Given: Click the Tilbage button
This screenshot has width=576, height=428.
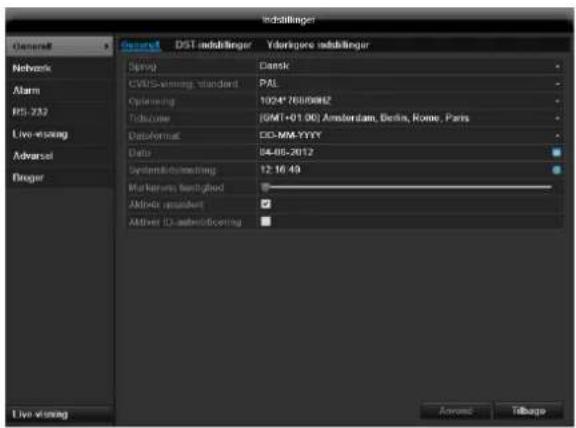Looking at the screenshot, I should coord(529,411).
